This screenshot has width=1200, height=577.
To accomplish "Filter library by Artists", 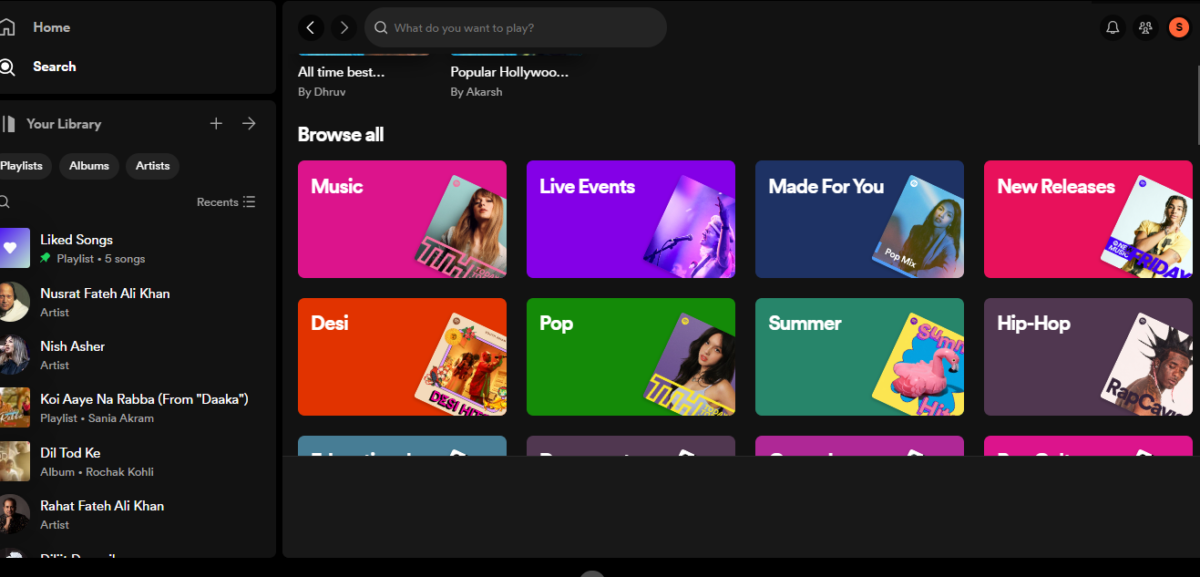I will pyautogui.click(x=152, y=166).
